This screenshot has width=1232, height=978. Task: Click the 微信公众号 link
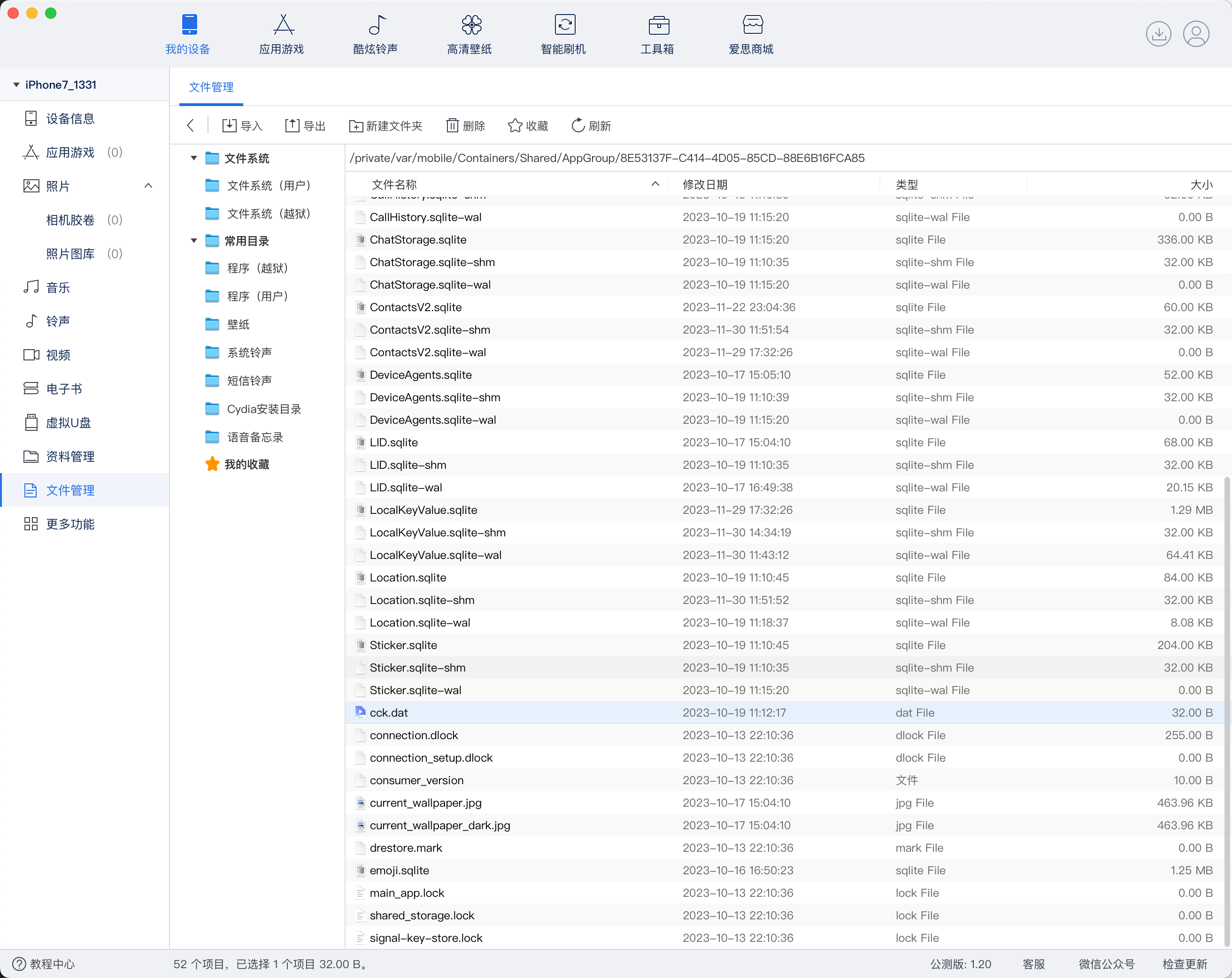pos(1107,964)
